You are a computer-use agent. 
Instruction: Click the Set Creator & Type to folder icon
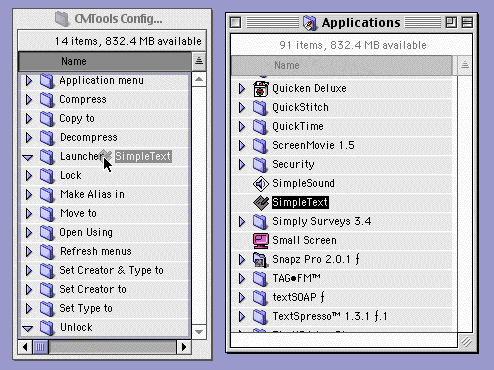tap(47, 271)
